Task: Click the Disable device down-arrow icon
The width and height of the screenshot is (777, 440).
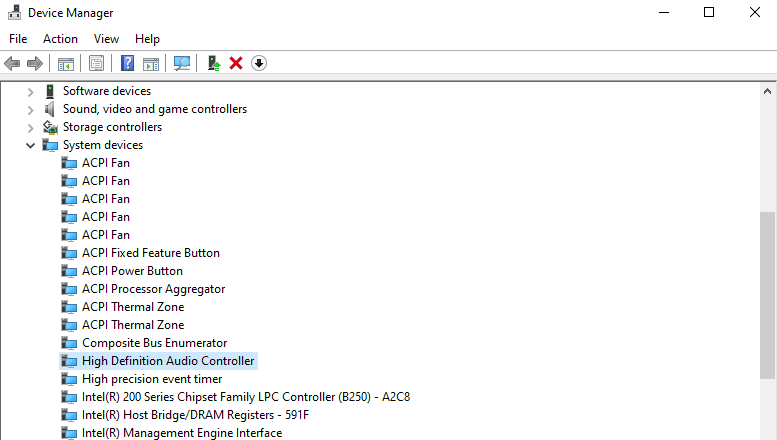Action: coord(259,63)
